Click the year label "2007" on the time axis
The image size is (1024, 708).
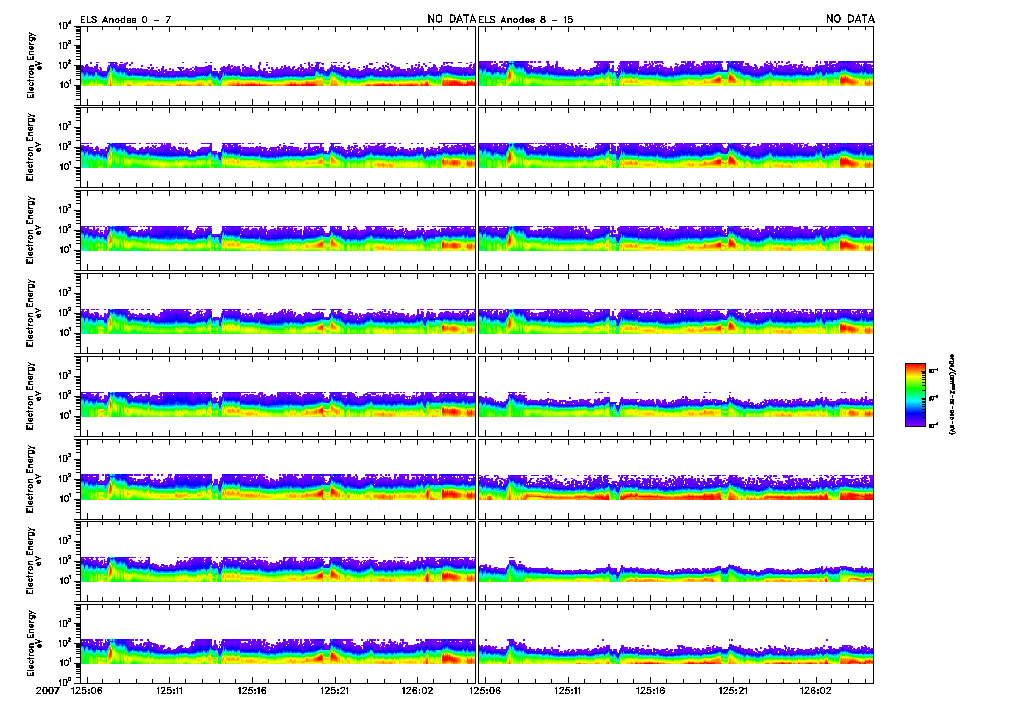click(x=48, y=690)
